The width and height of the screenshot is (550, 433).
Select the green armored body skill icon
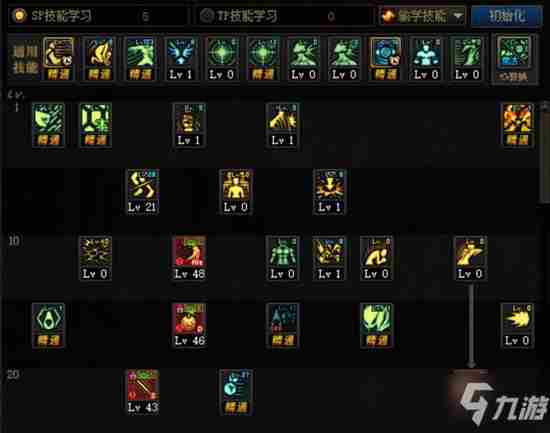283,259
